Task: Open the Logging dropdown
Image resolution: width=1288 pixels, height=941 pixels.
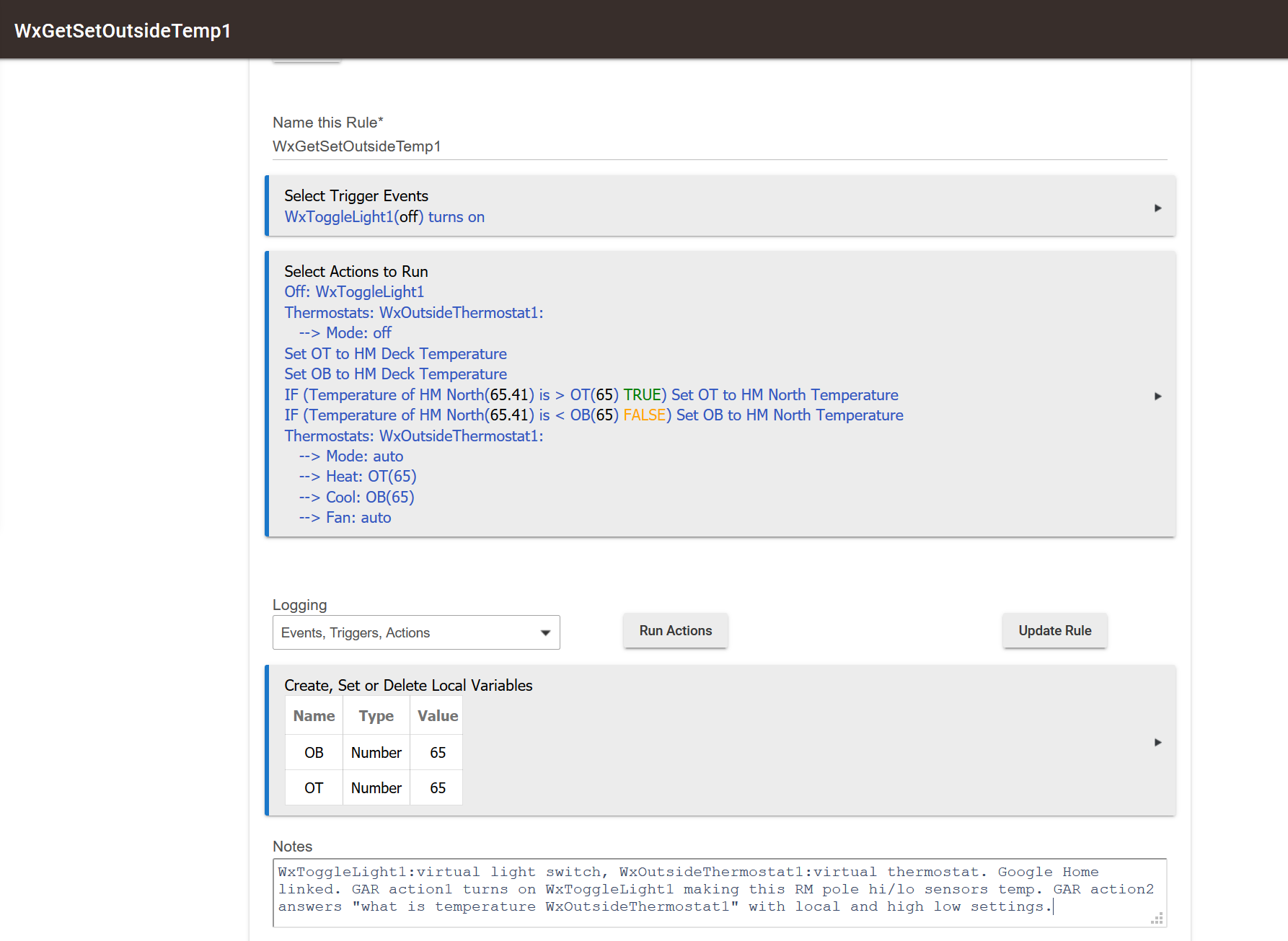Action: click(416, 632)
